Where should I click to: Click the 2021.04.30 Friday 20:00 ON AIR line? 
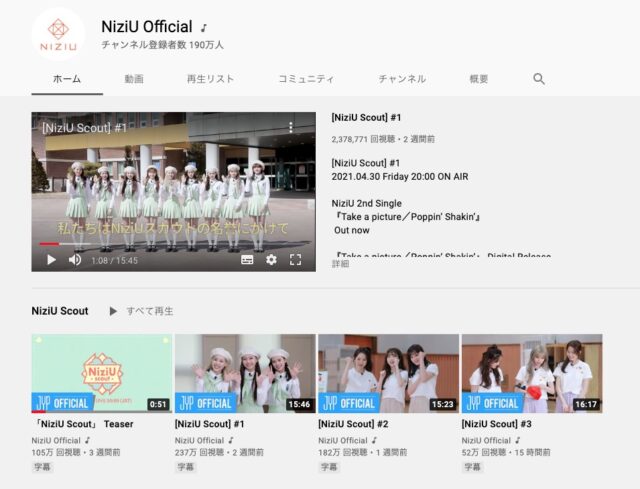click(400, 177)
